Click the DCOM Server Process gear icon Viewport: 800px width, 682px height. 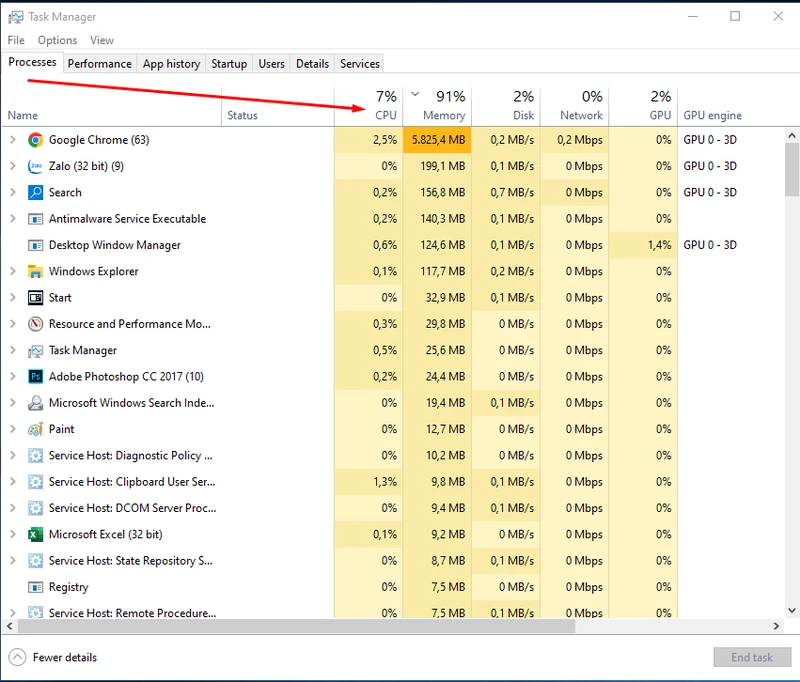tap(35, 508)
